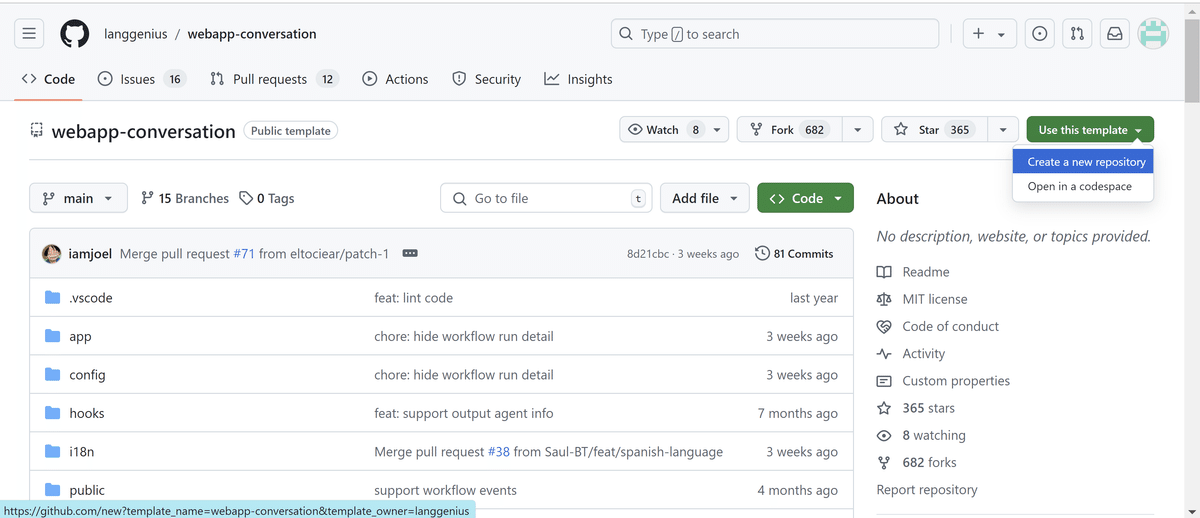Open the Activity link
The width and height of the screenshot is (1200, 518).
pos(911,353)
